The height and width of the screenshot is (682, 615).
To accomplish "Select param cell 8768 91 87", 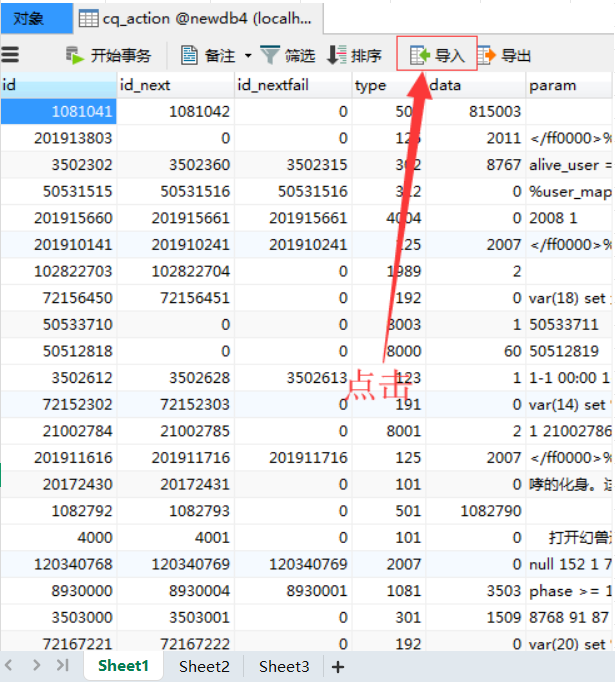I will coord(570,617).
